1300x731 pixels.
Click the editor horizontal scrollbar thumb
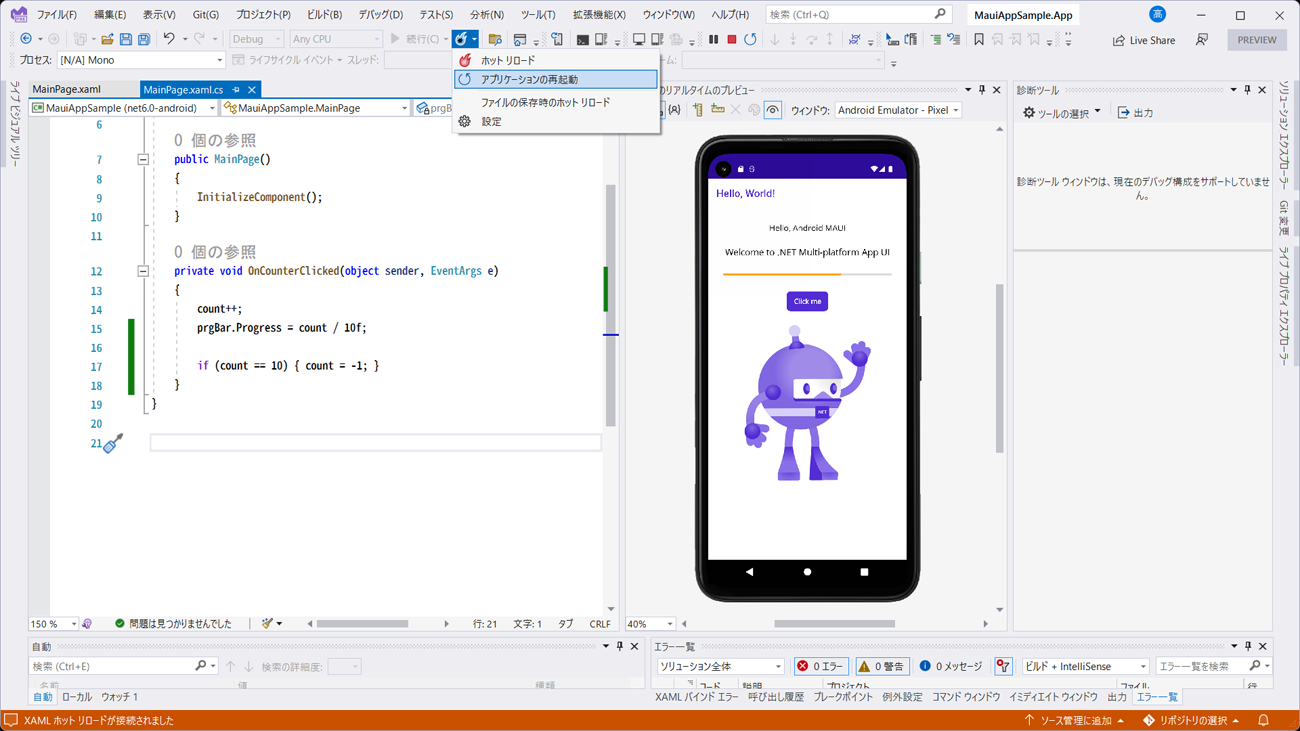(362, 624)
